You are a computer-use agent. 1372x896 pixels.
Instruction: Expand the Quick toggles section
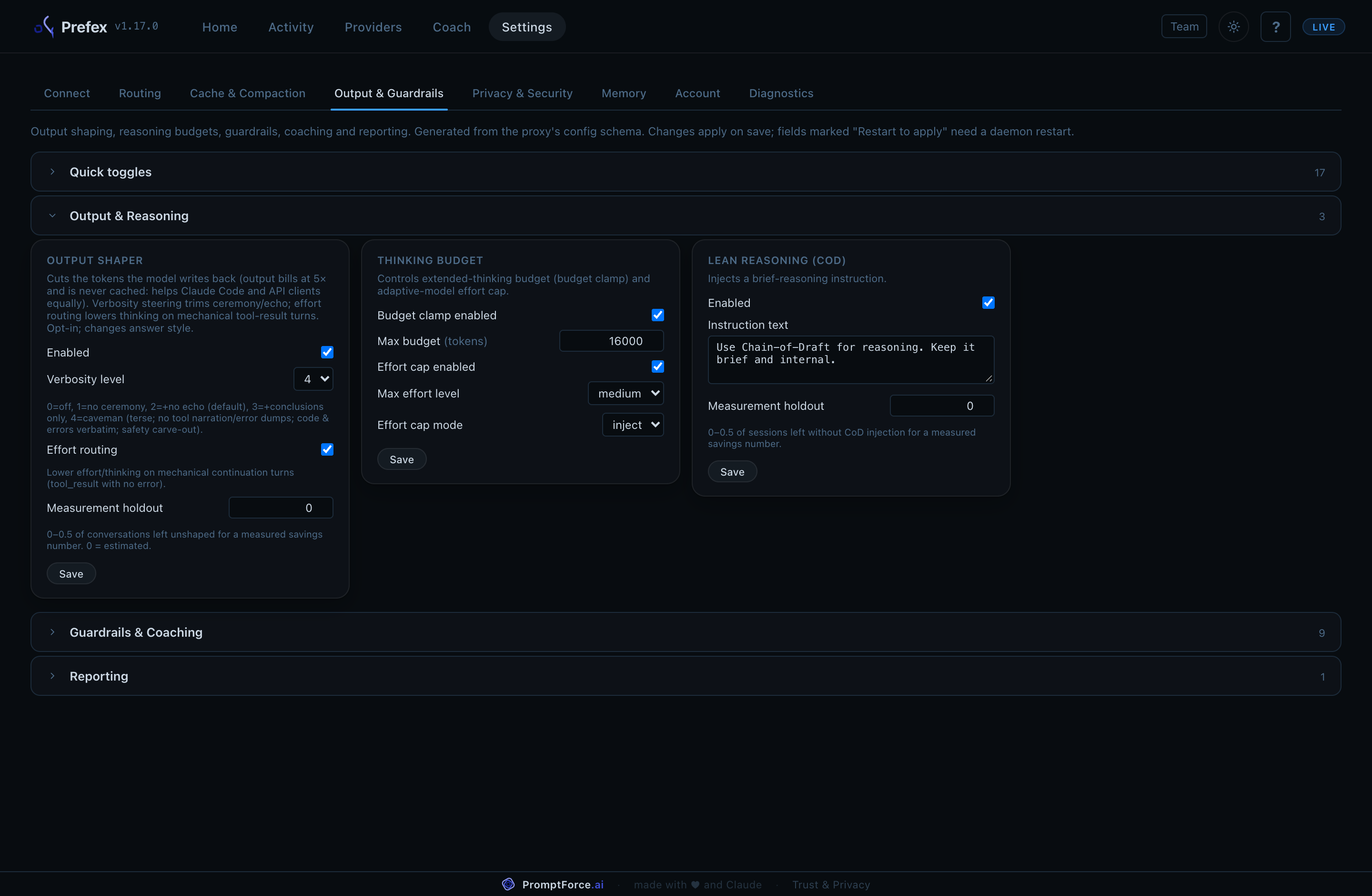[x=686, y=172]
